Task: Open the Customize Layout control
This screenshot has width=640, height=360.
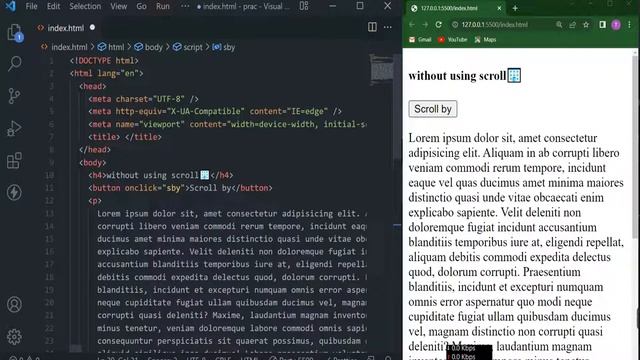Action: tap(304, 6)
